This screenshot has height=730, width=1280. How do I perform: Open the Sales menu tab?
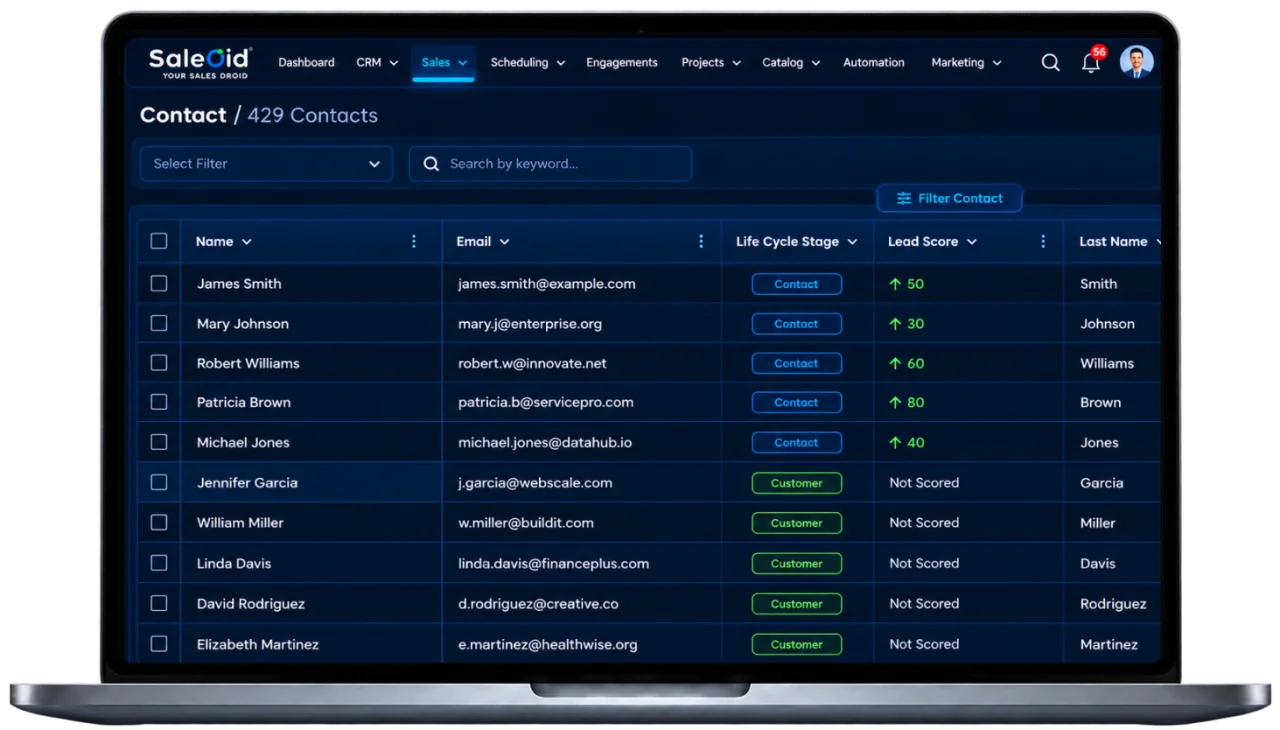[444, 62]
